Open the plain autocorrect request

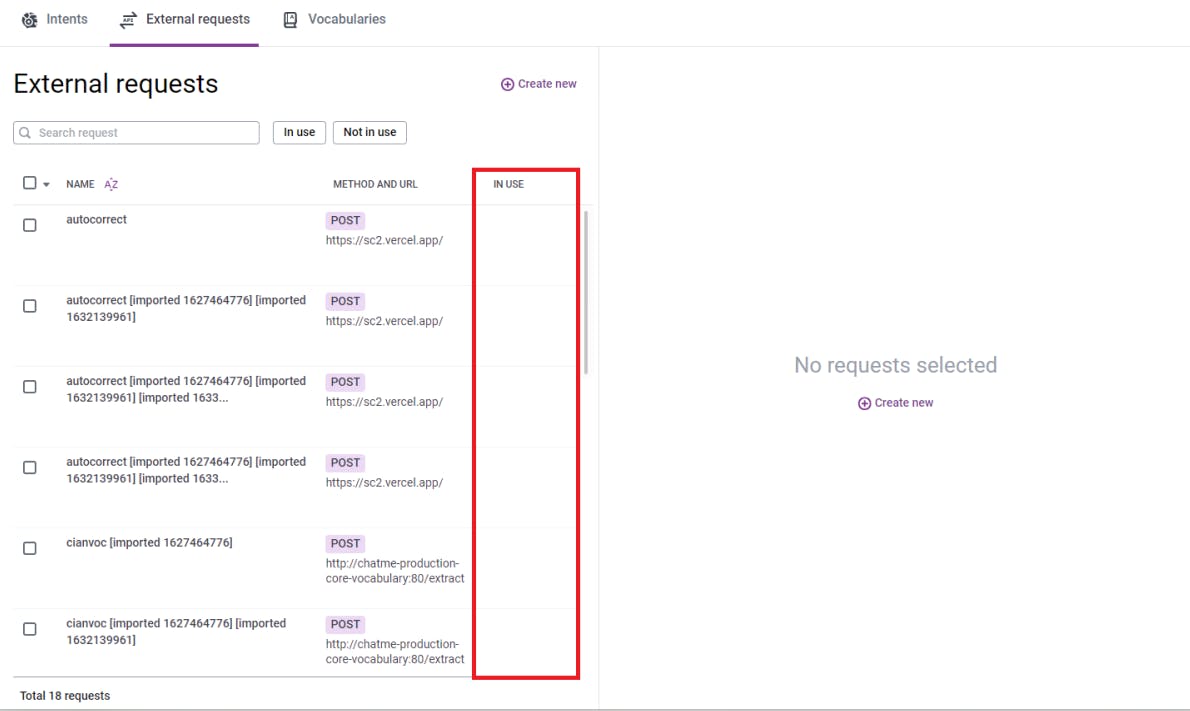point(96,219)
